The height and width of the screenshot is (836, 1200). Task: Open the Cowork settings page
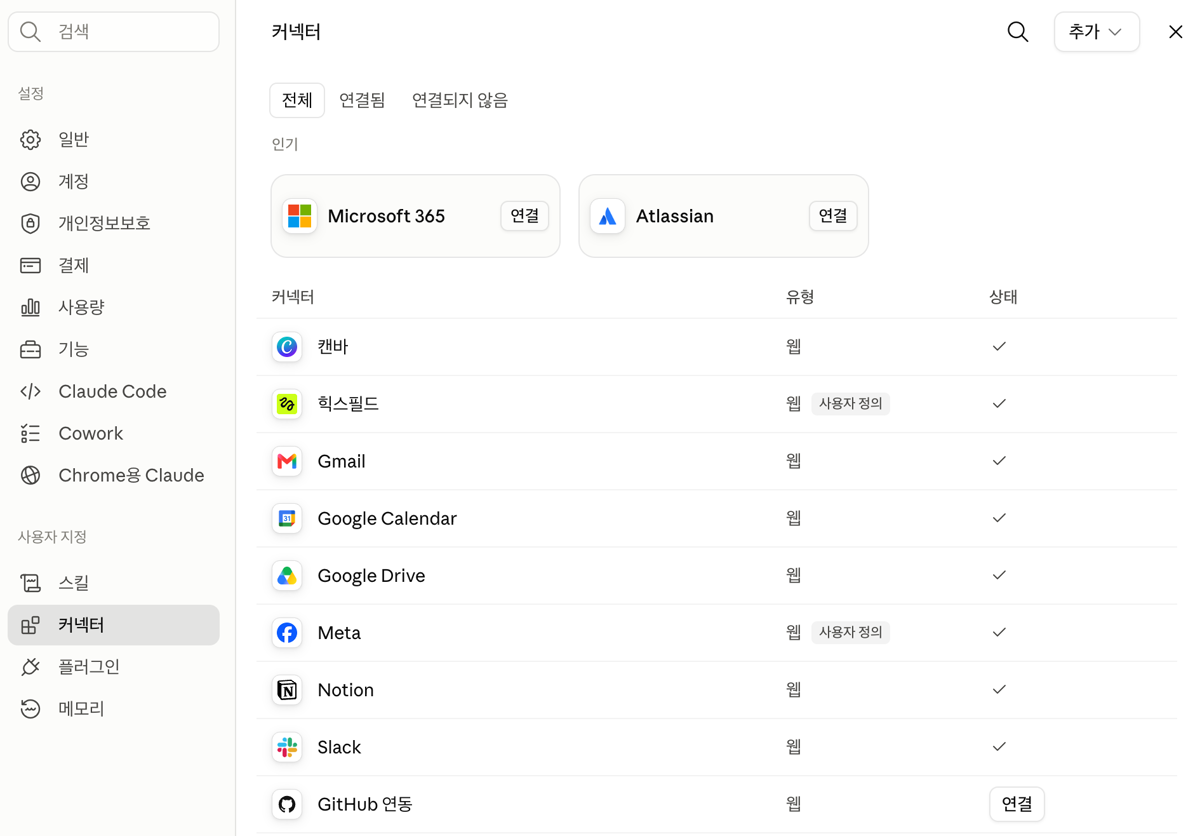[114, 434]
